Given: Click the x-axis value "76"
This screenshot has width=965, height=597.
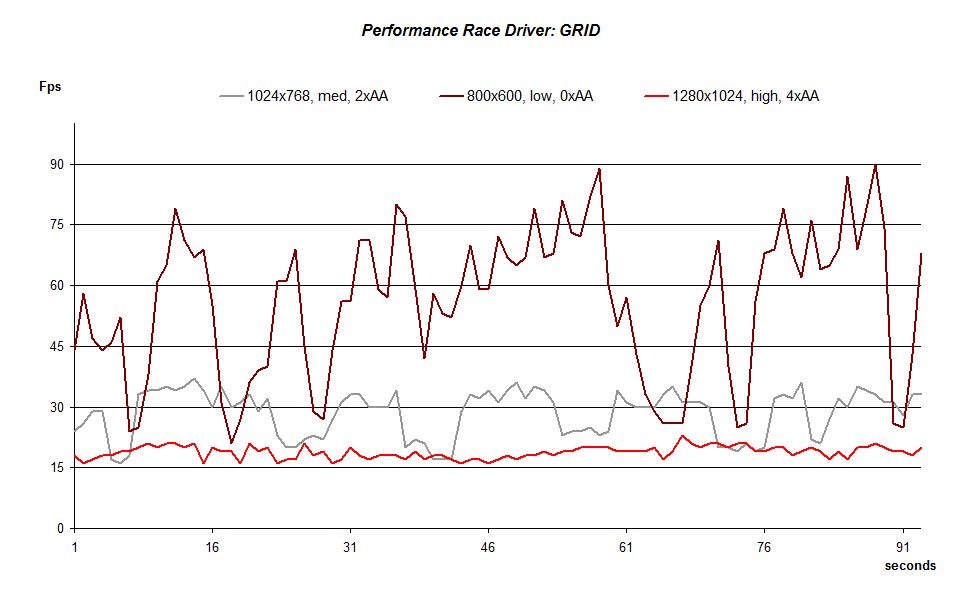Looking at the screenshot, I should (x=764, y=548).
